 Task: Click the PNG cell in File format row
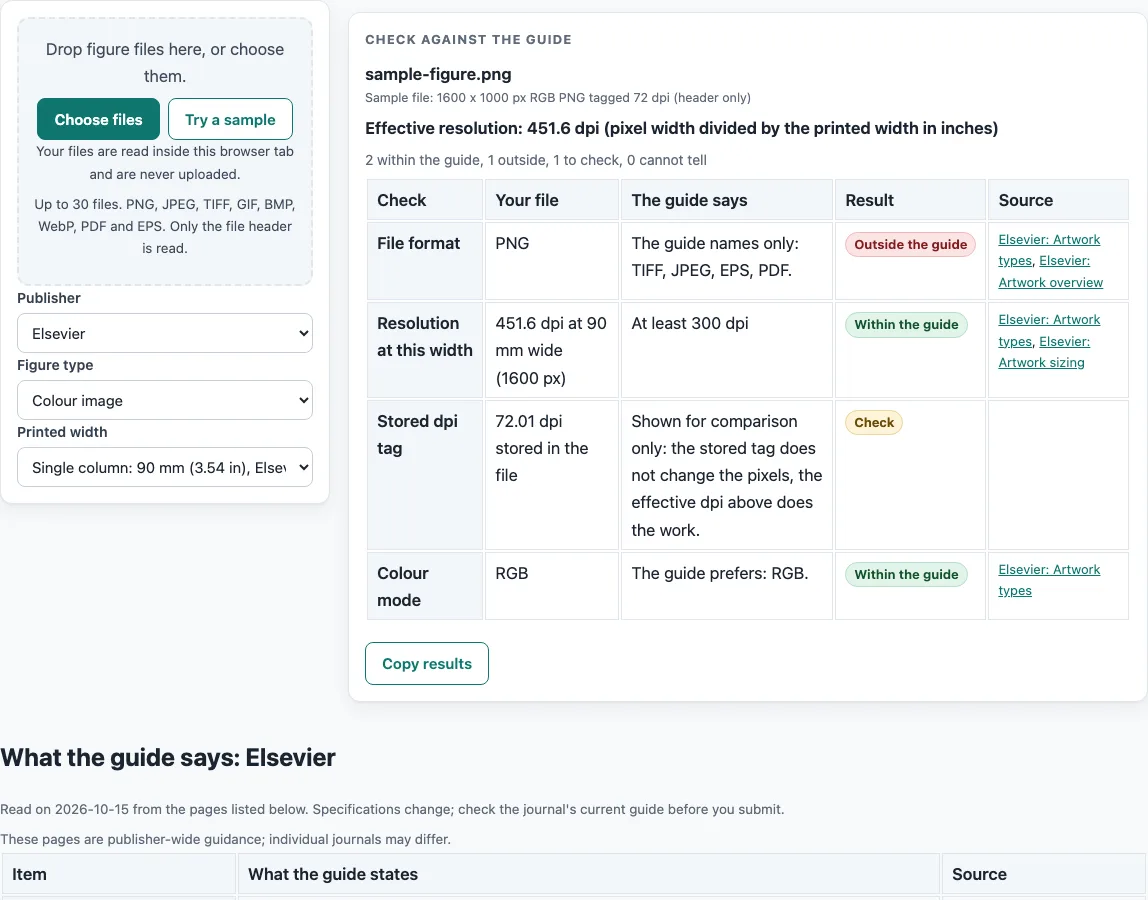(551, 261)
